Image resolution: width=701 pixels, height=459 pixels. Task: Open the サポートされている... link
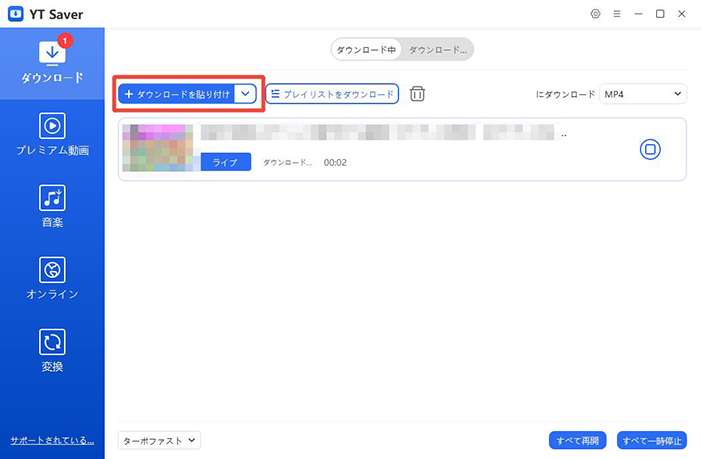click(52, 440)
